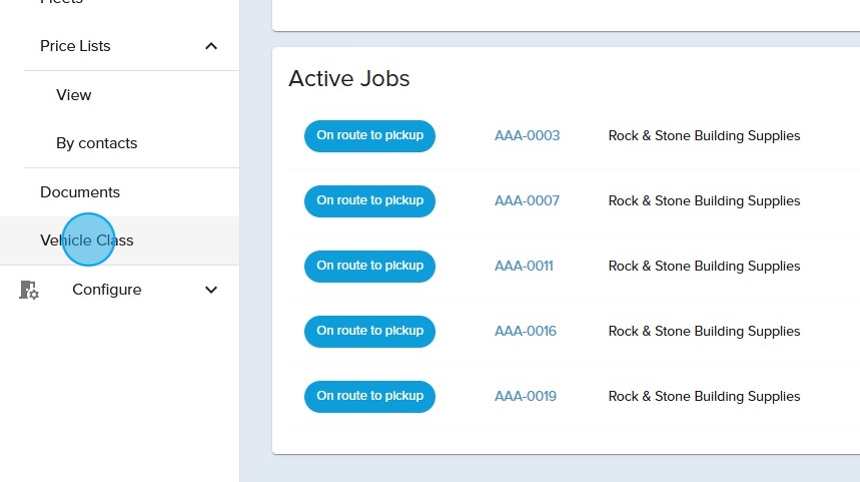
Task: Click the Configure building-gear icon
Action: 29,290
